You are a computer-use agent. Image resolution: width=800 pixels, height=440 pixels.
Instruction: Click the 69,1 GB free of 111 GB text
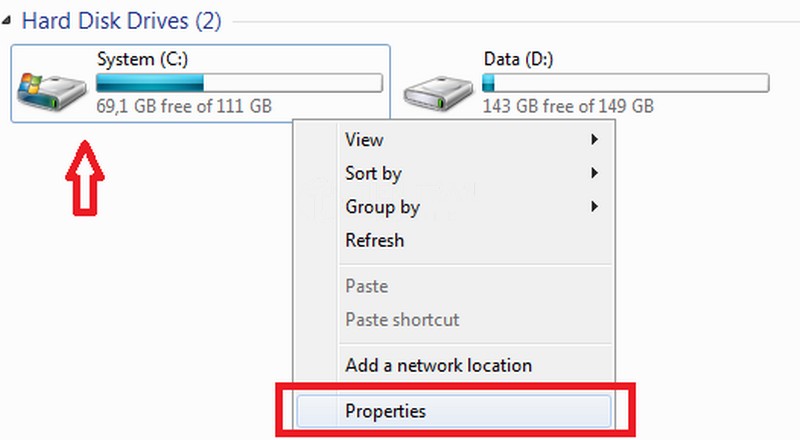(184, 105)
